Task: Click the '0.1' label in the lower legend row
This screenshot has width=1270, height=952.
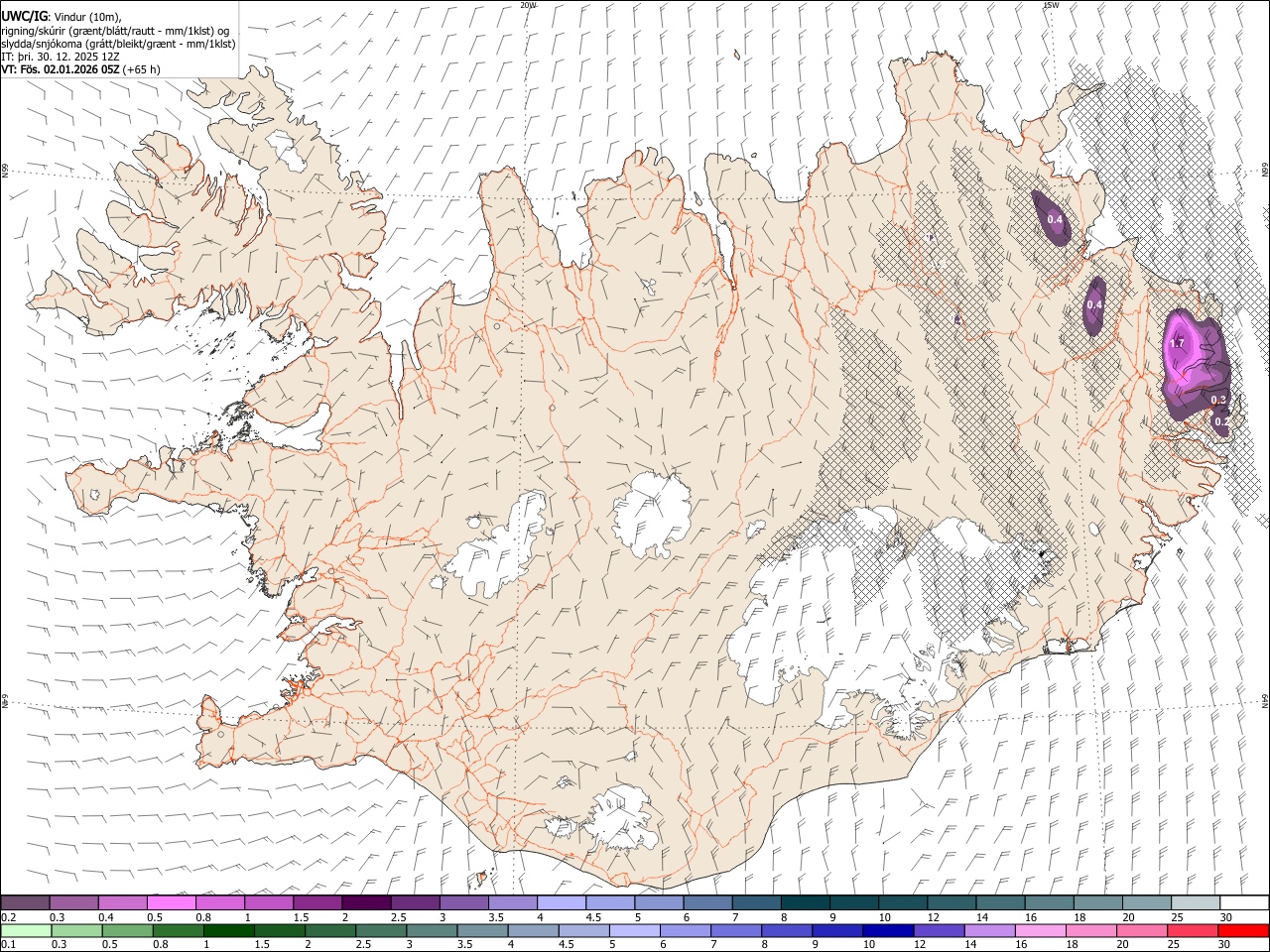Action: point(9,944)
